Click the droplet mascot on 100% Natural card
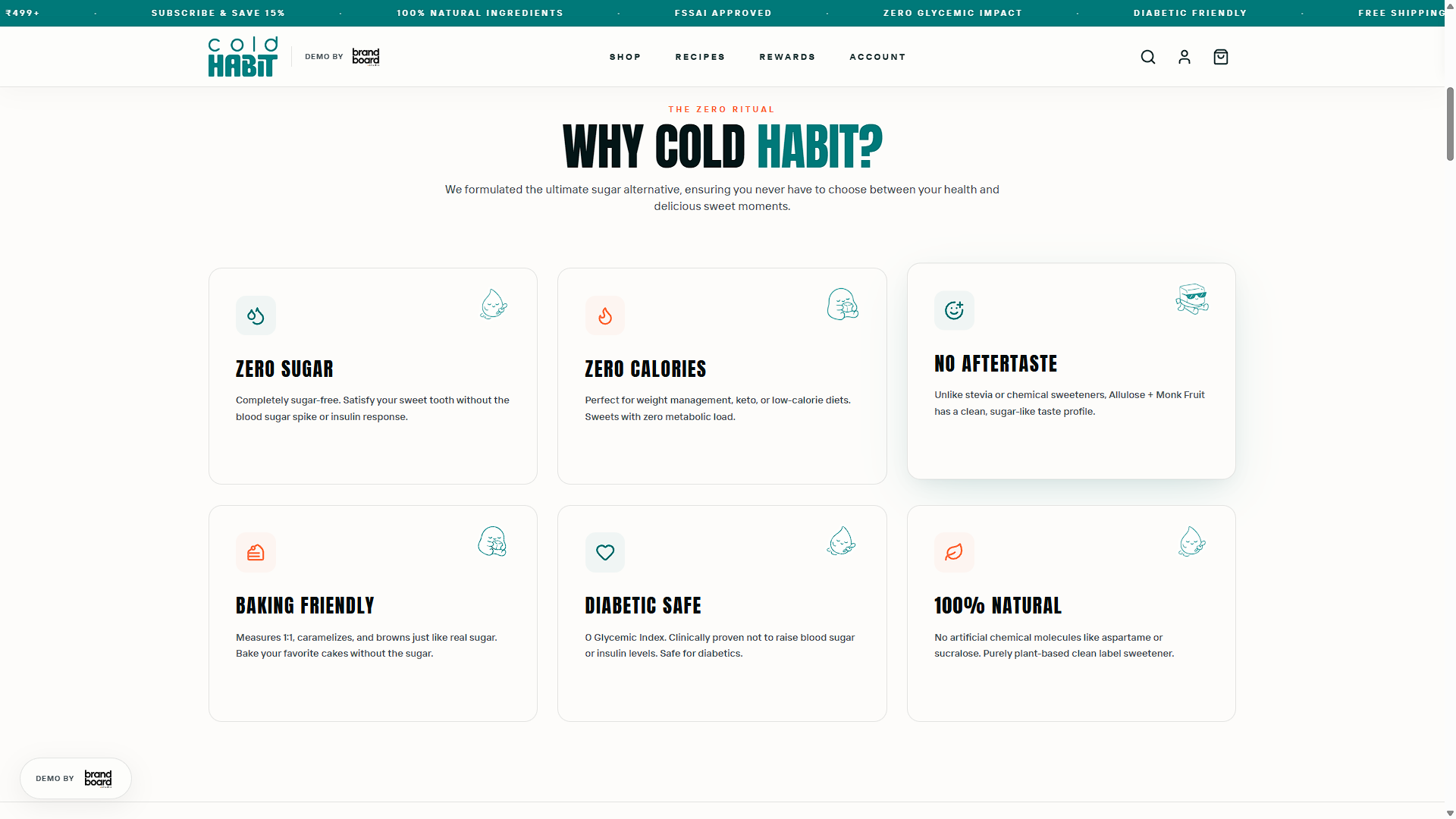Image resolution: width=1456 pixels, height=819 pixels. 1192,541
